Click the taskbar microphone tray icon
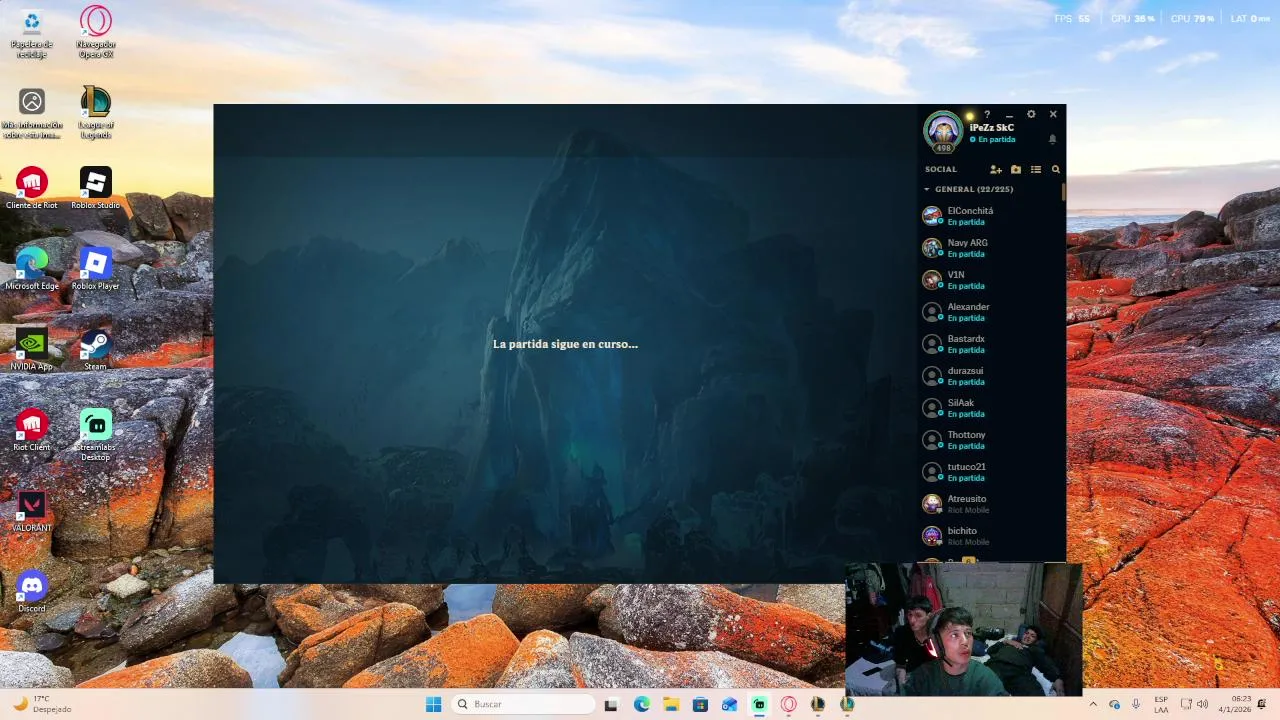1280x720 pixels. (x=1136, y=704)
